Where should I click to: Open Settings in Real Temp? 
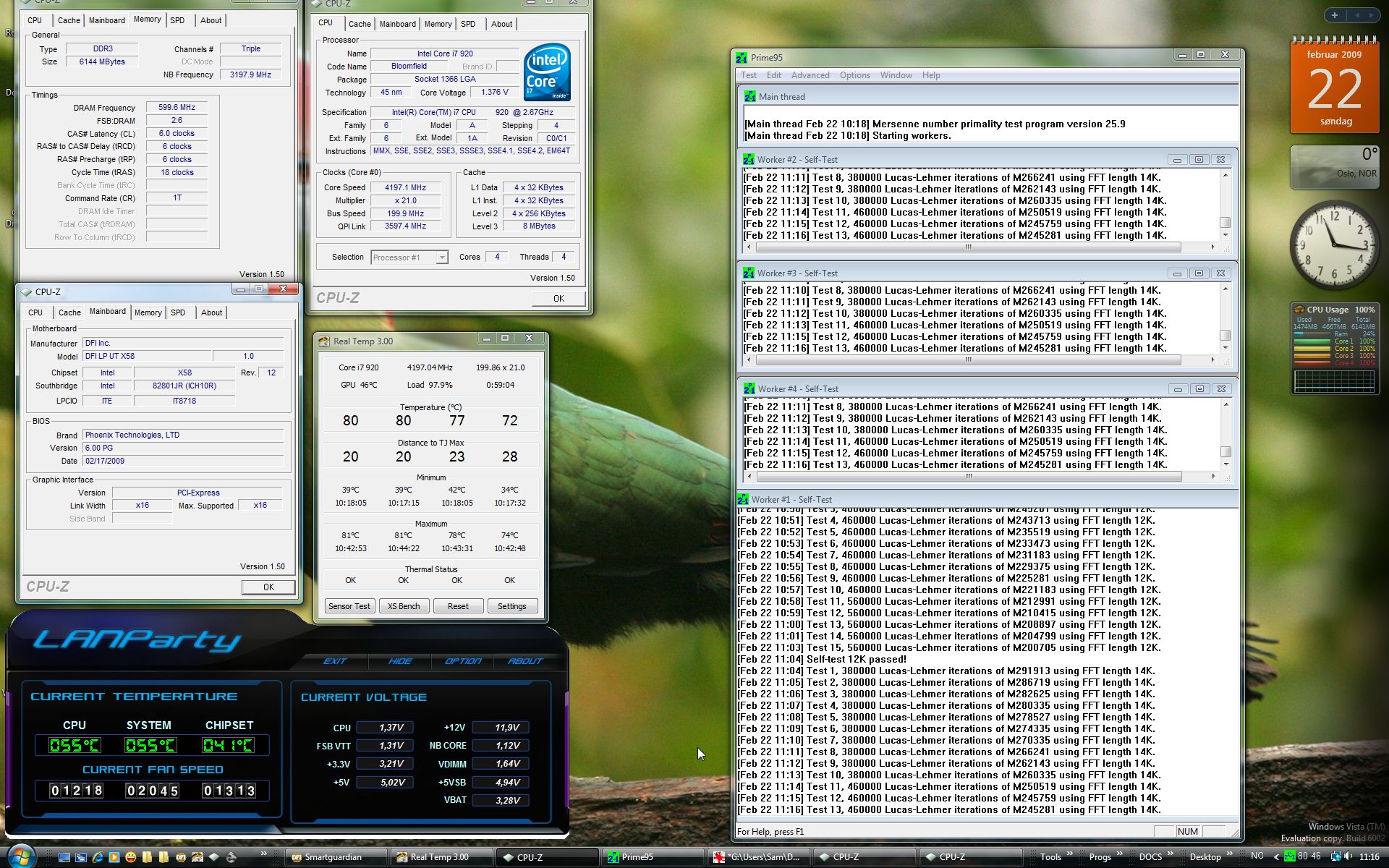pos(512,606)
